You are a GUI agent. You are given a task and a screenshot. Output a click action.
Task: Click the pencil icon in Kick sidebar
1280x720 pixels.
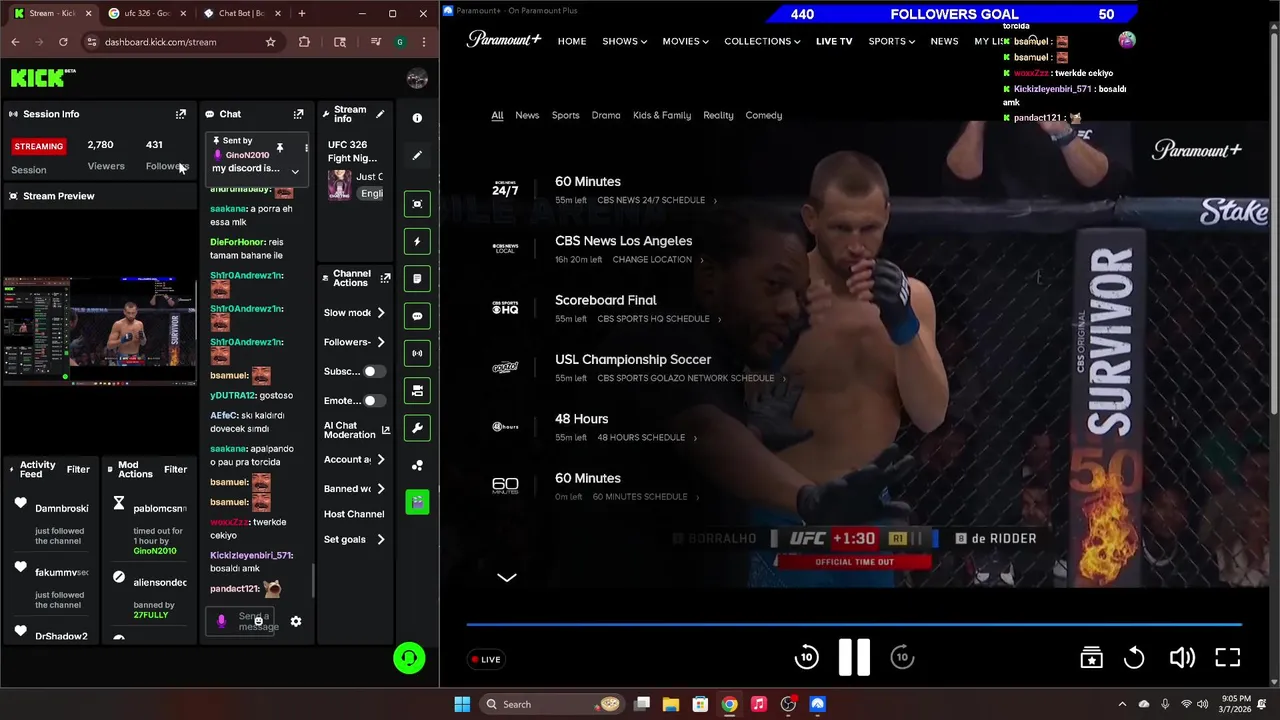(417, 155)
